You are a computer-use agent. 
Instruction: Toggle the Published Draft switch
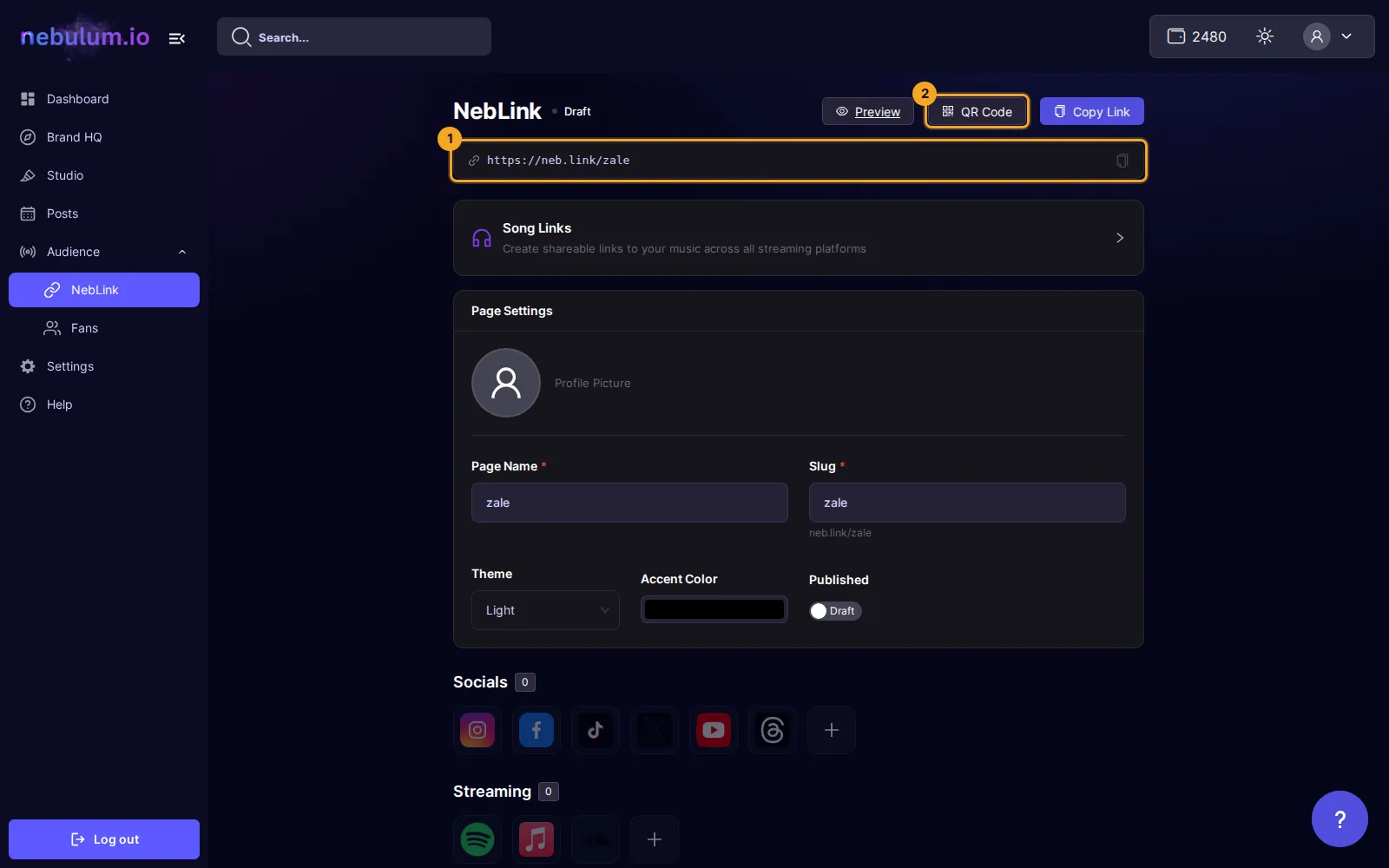point(835,611)
